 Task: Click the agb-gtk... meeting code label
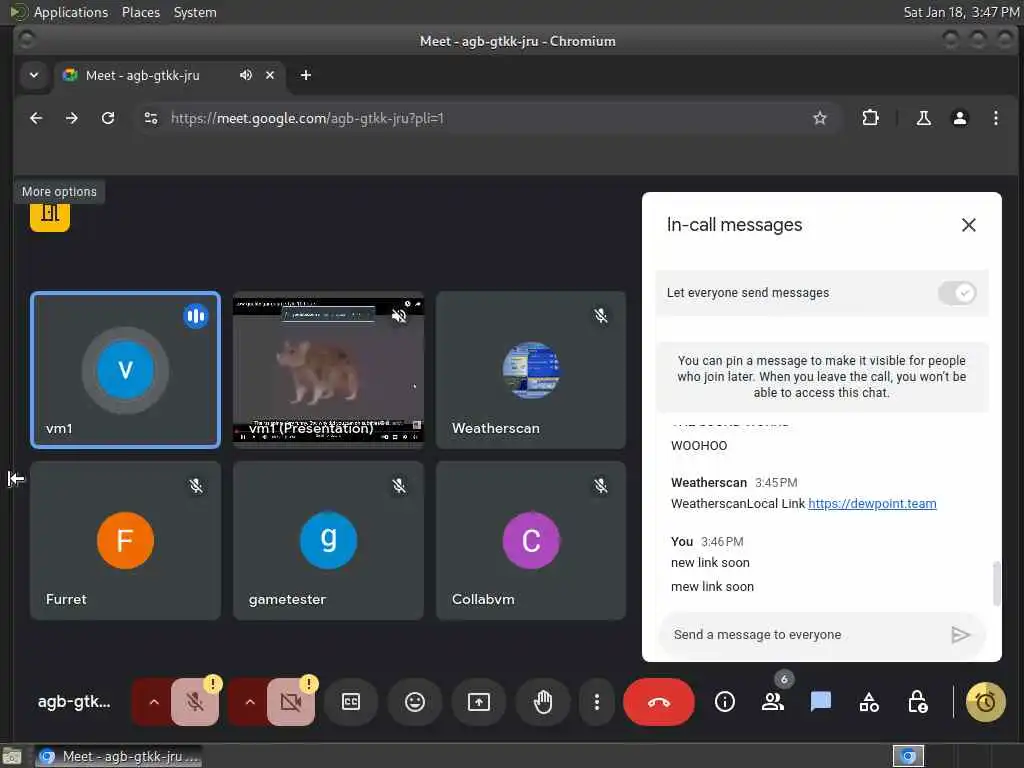[x=74, y=702]
